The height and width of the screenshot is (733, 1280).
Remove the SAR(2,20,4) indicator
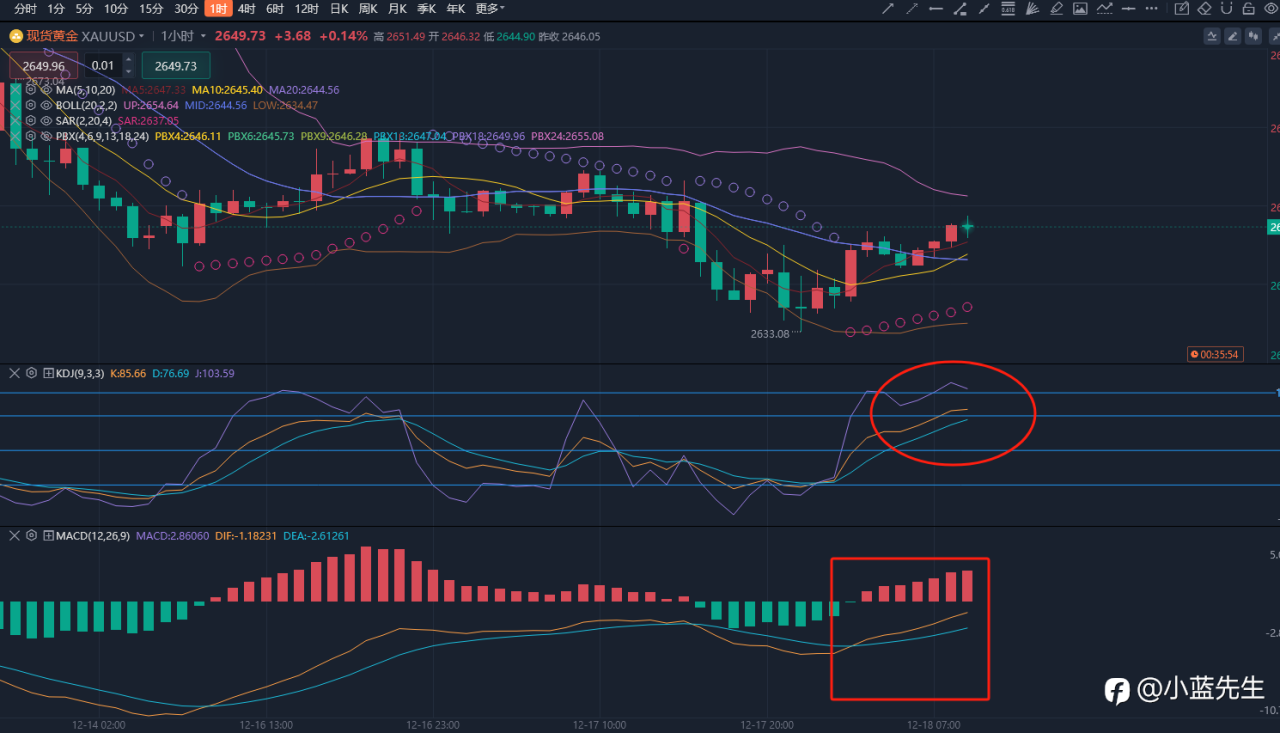pyautogui.click(x=15, y=120)
